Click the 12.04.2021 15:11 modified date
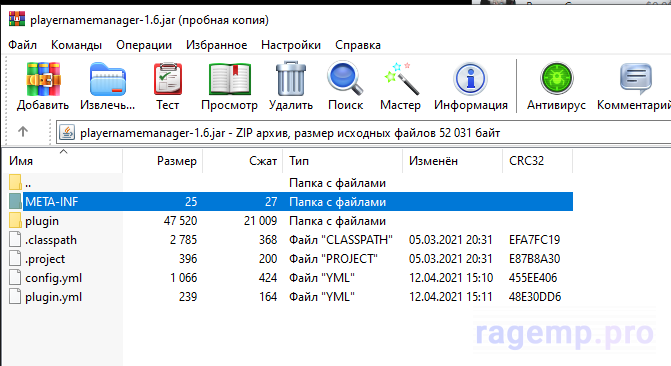Screen dimensions: 671x366 tap(451, 297)
